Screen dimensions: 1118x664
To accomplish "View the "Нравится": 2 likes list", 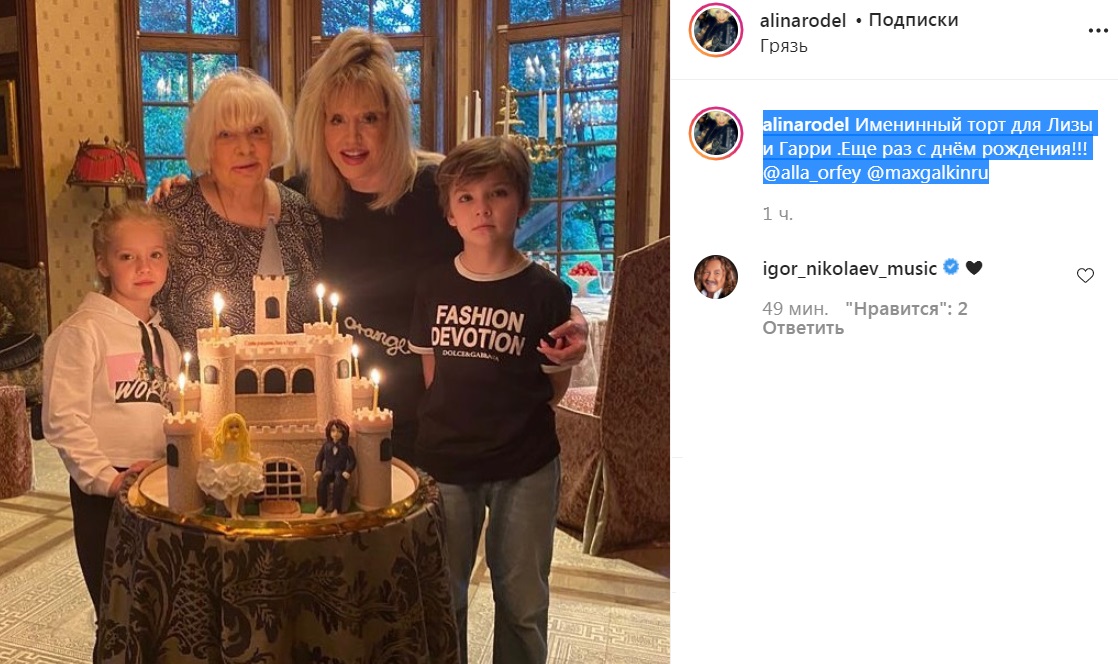I will coord(906,309).
